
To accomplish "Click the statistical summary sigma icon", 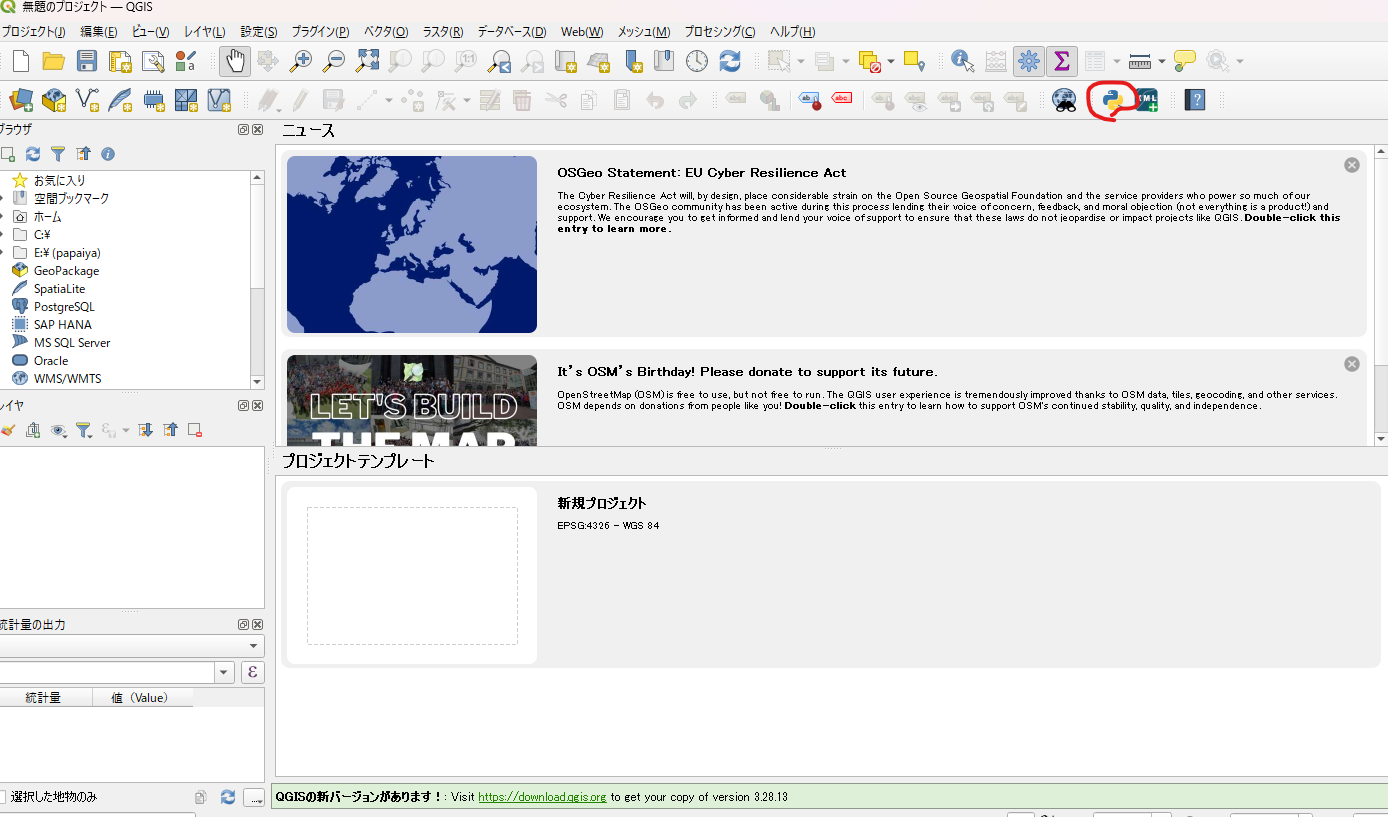I will click(x=1061, y=61).
